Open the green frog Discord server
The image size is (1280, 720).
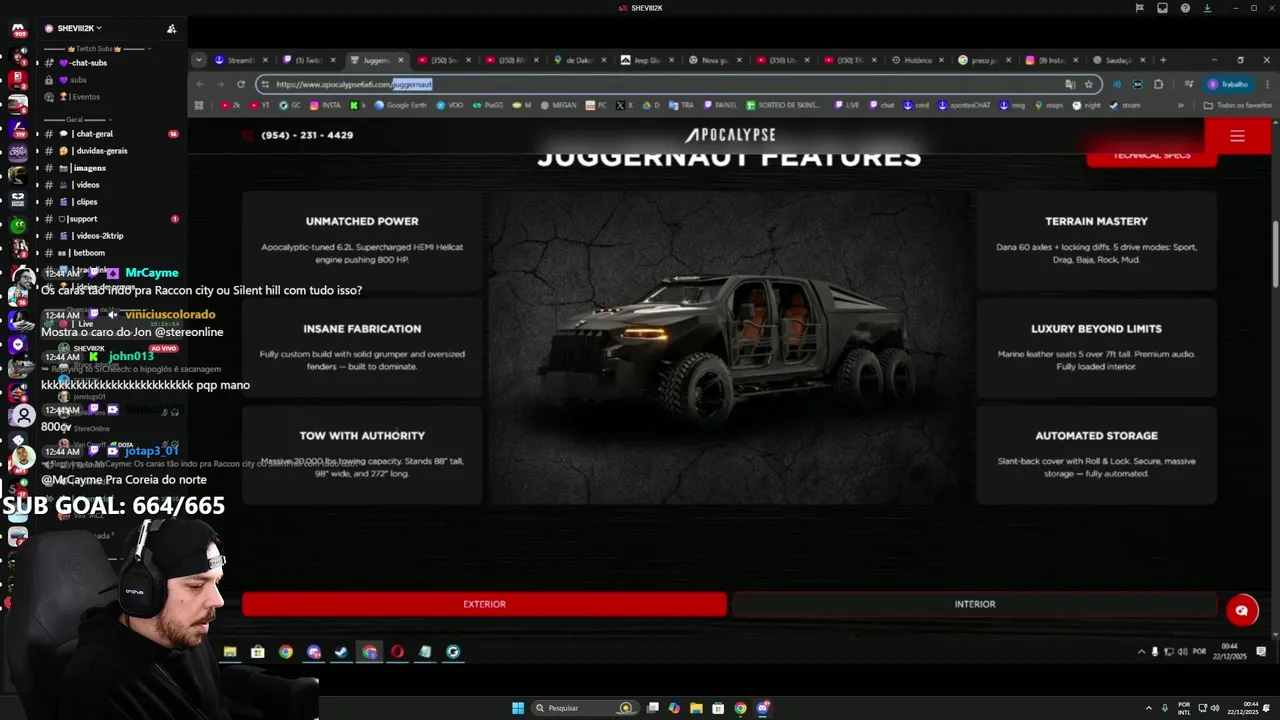pyautogui.click(x=18, y=225)
